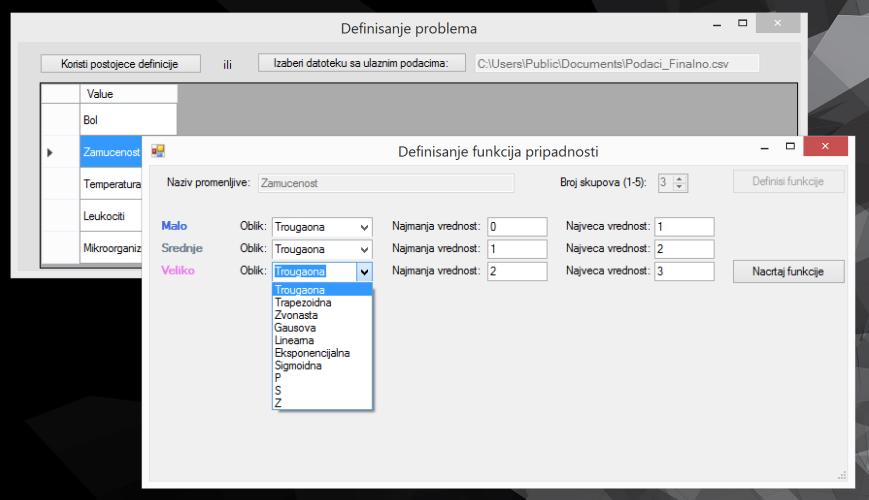Viewport: 869px width, 500px height.
Task: Minimize the Definisanje problema window
Action: pos(717,24)
